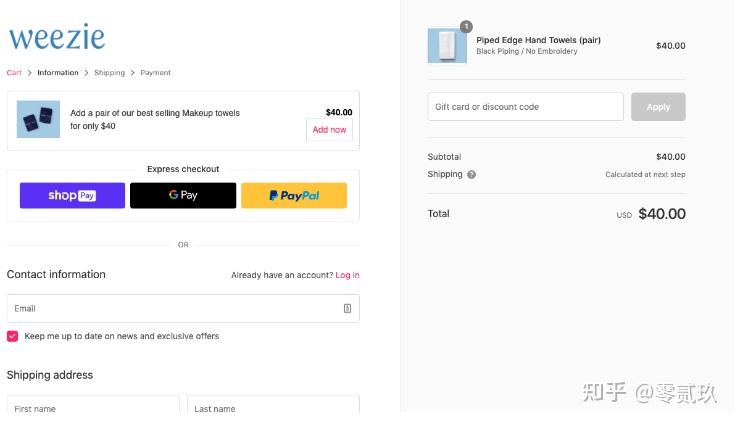
Task: Go back to Cart breadcrumb
Action: pyautogui.click(x=14, y=73)
